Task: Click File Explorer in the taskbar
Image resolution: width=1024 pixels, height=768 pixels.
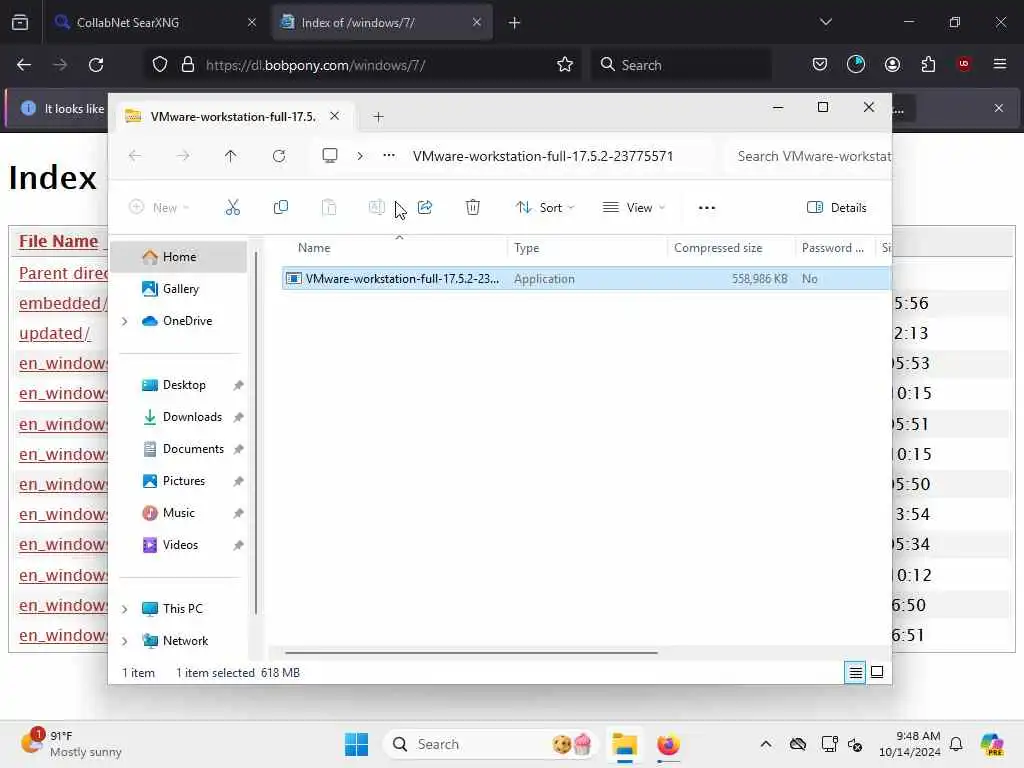Action: coord(624,744)
